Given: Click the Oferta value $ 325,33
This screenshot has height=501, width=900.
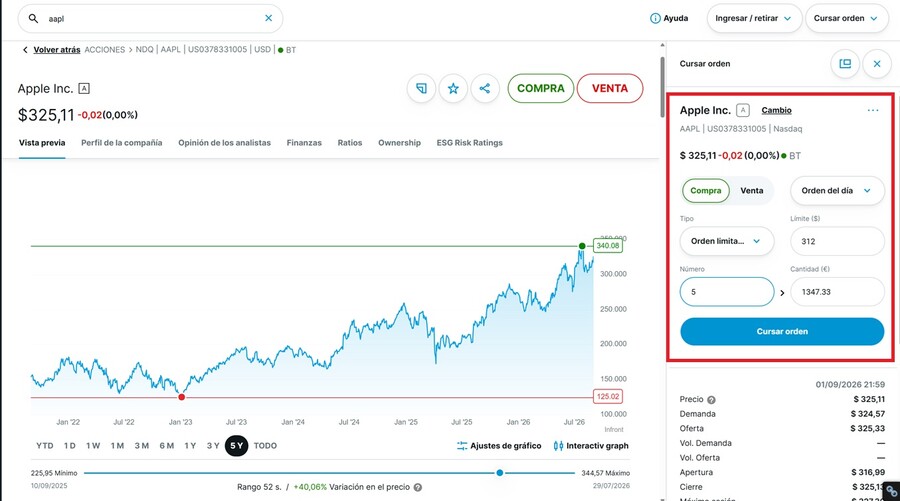Looking at the screenshot, I should (x=868, y=428).
